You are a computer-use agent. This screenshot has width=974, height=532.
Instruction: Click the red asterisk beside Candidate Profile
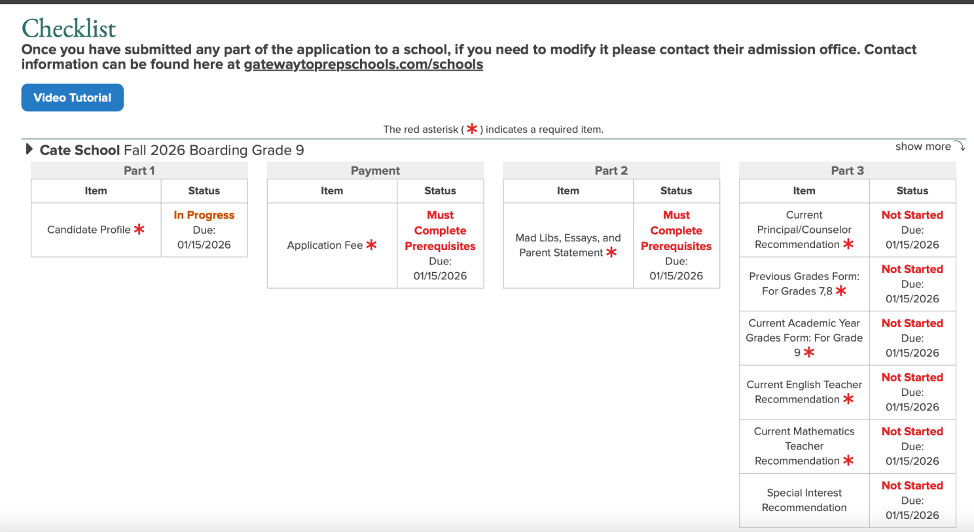(x=139, y=229)
